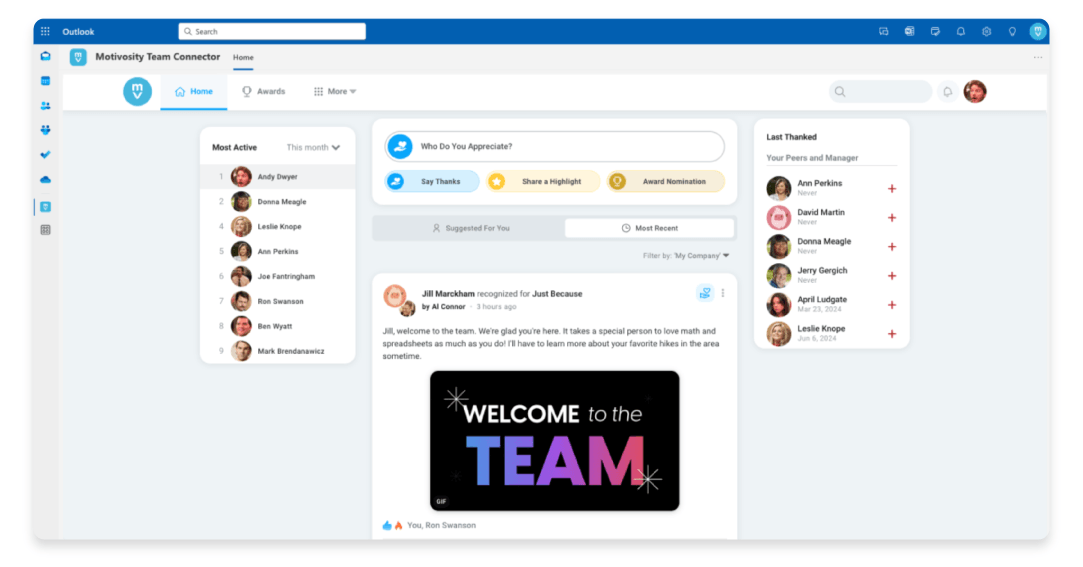The height and width of the screenshot is (567, 1083).
Task: Open Al Connor author link
Action: (x=448, y=307)
